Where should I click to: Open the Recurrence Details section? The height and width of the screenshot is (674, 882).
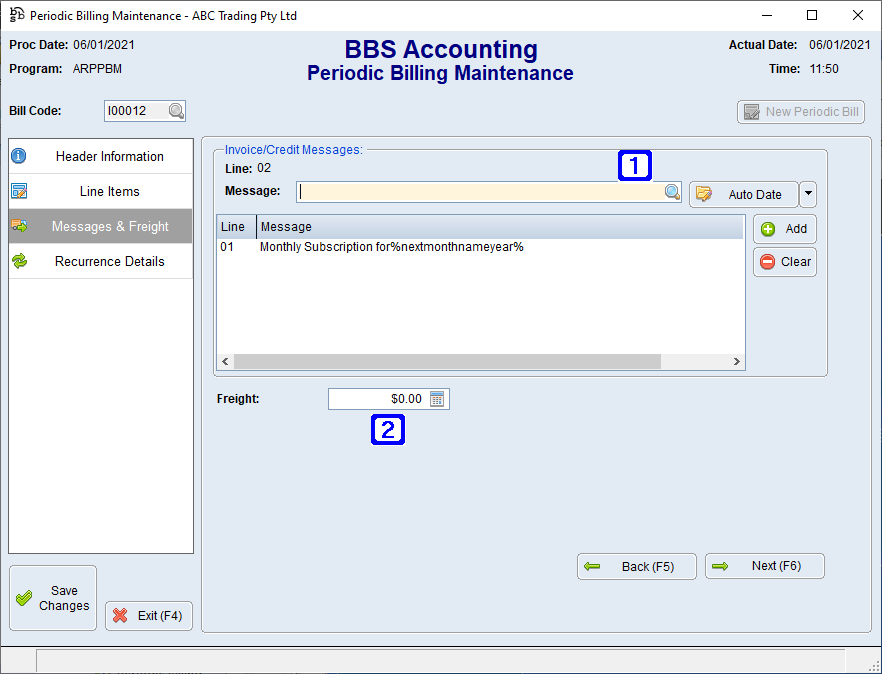100,261
